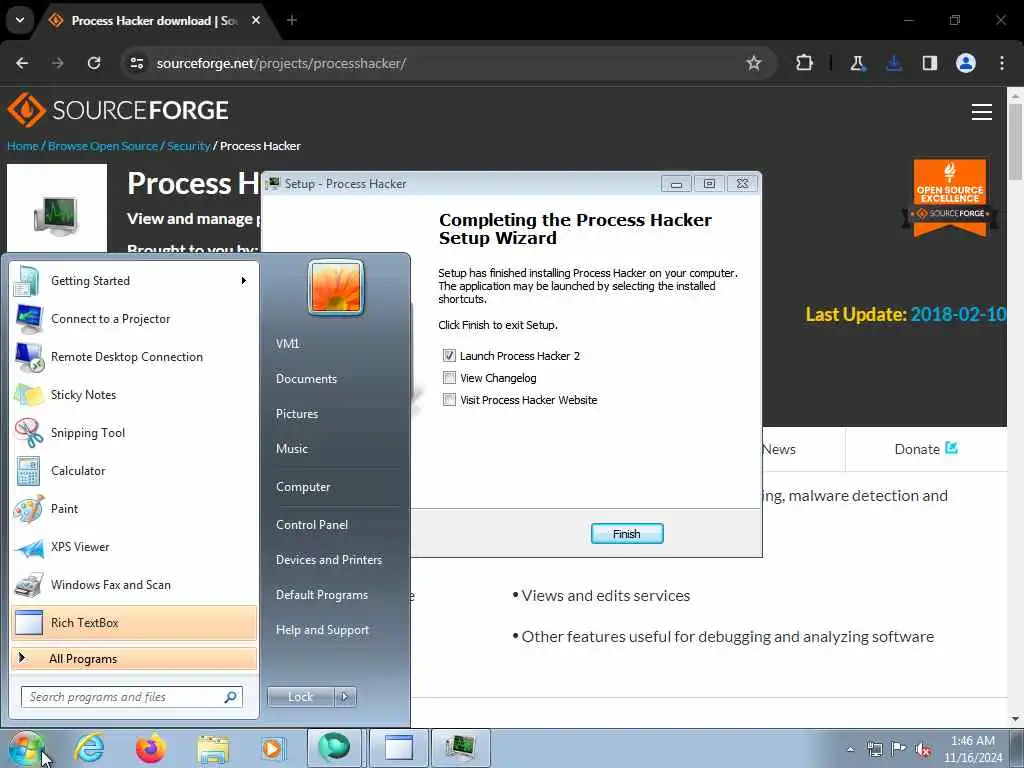
Task: Open Pictures in Start menu
Action: [x=297, y=414]
